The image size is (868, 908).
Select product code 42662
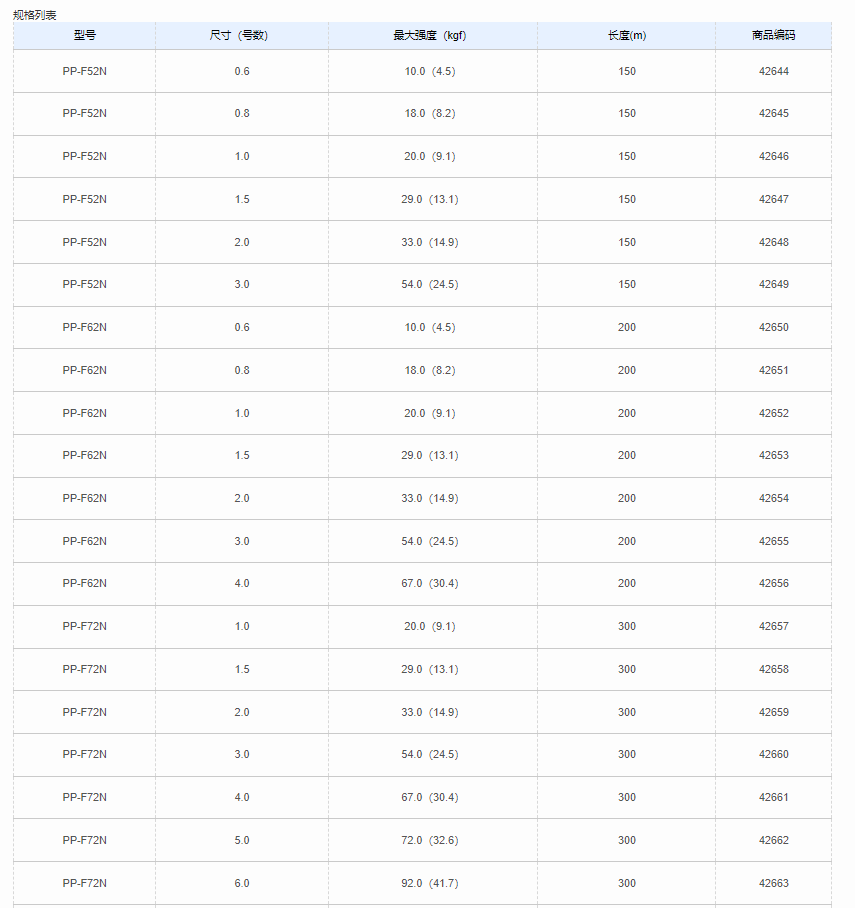click(774, 840)
